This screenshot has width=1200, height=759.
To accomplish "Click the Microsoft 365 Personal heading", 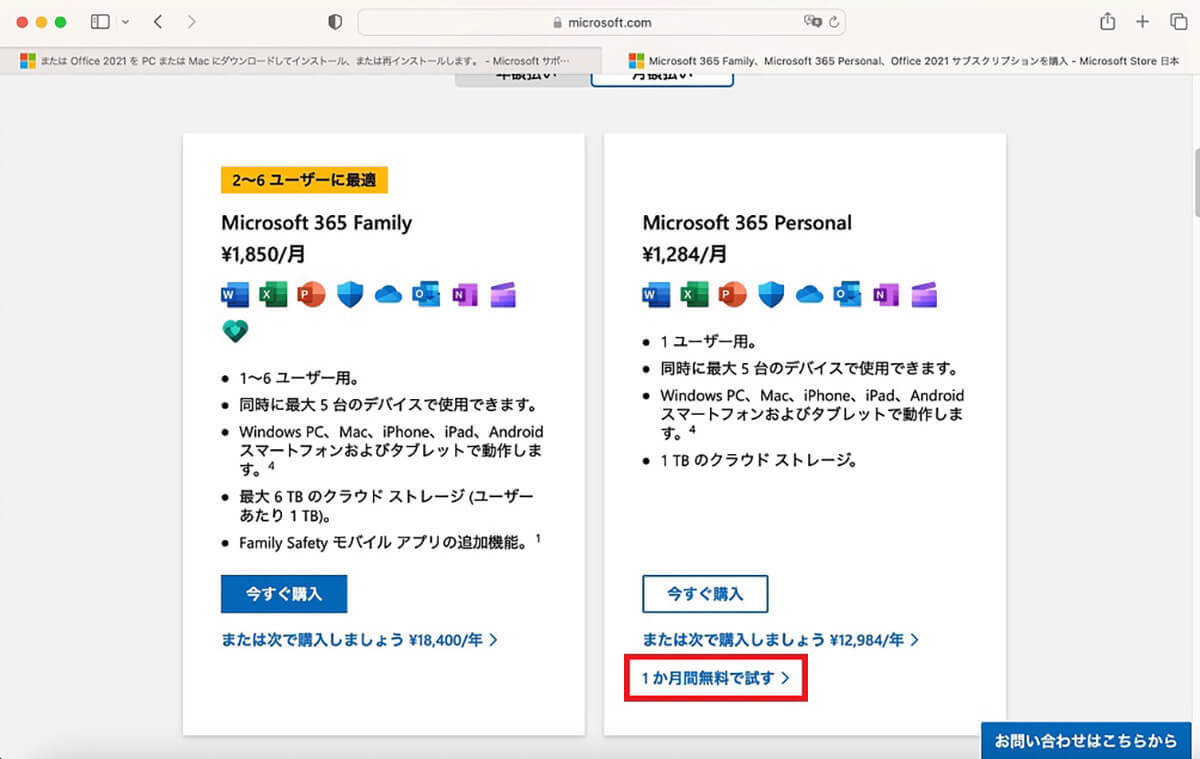I will 747,222.
